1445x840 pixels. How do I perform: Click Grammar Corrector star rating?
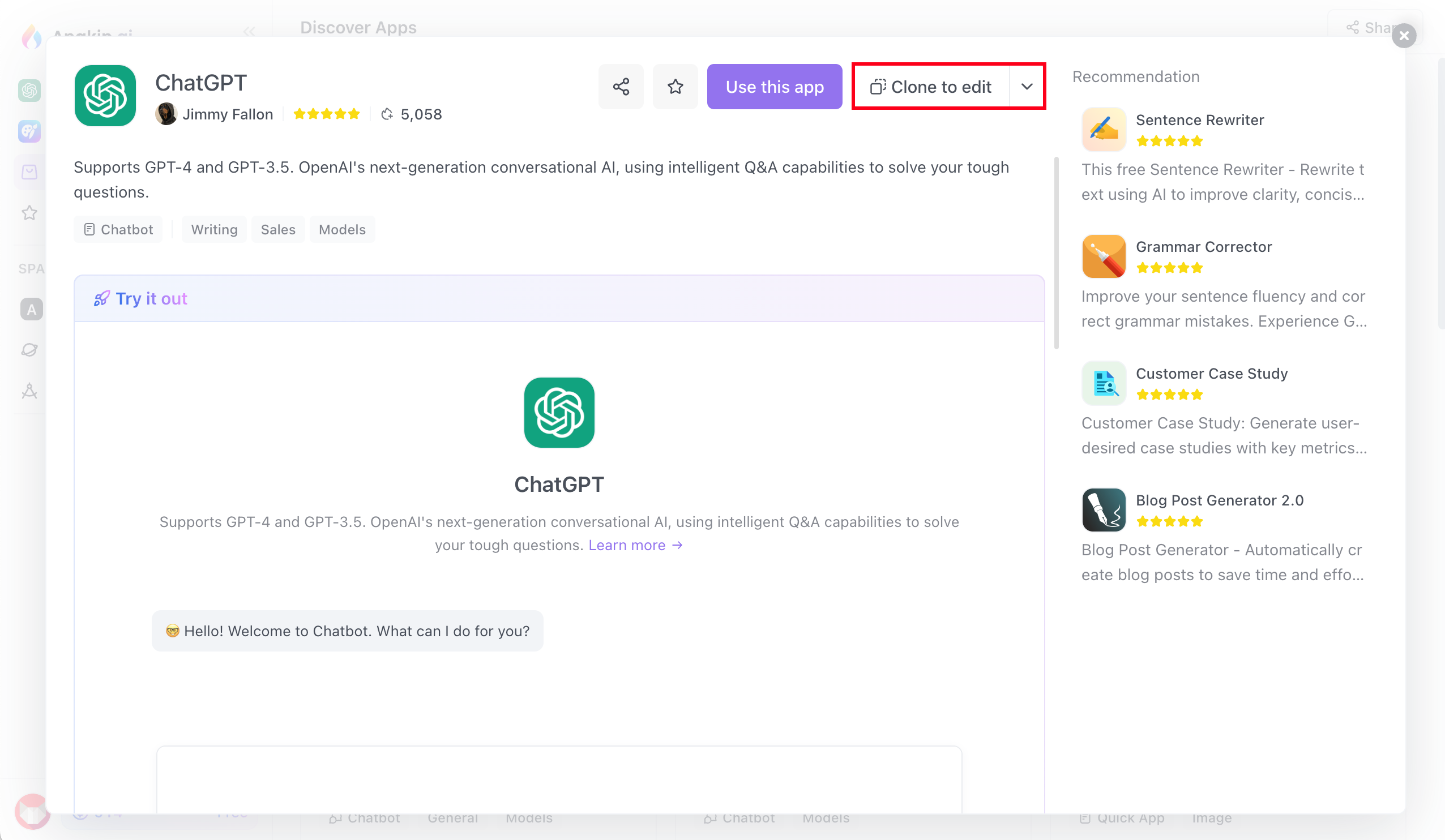coord(1169,268)
